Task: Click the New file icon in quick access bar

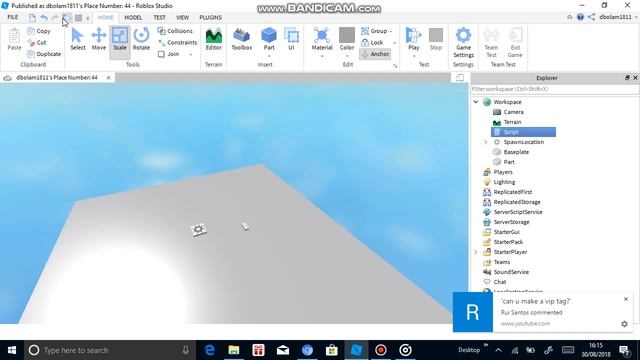Action: click(x=32, y=18)
